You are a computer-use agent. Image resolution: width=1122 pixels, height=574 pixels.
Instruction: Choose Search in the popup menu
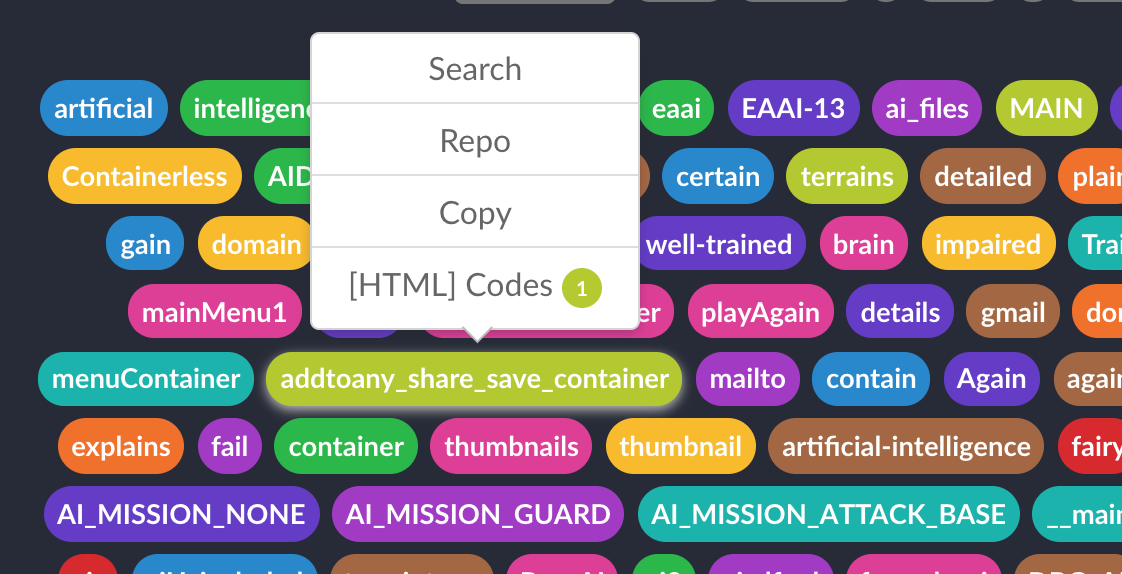474,69
